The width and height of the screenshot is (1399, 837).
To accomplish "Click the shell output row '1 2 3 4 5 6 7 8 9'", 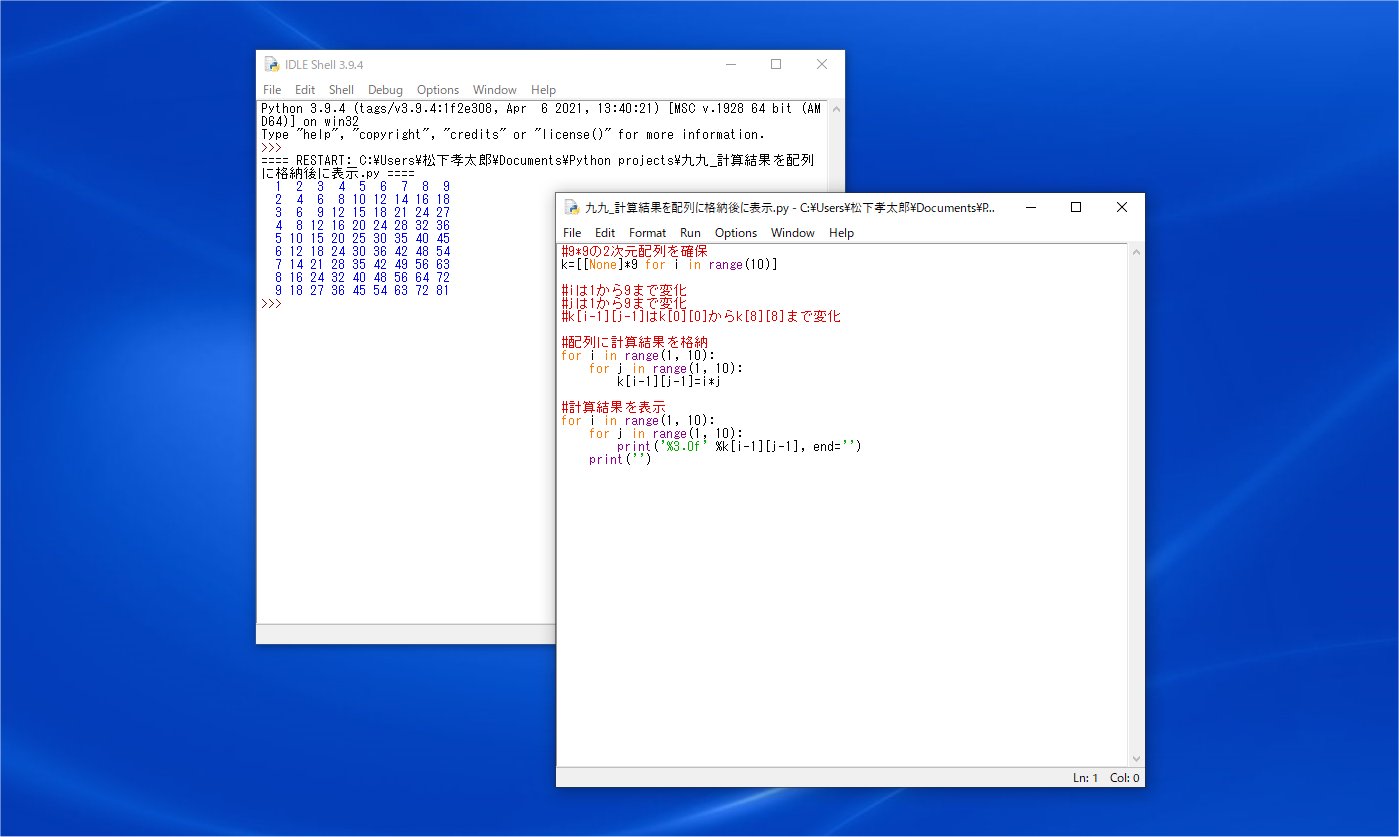I will pos(362,187).
